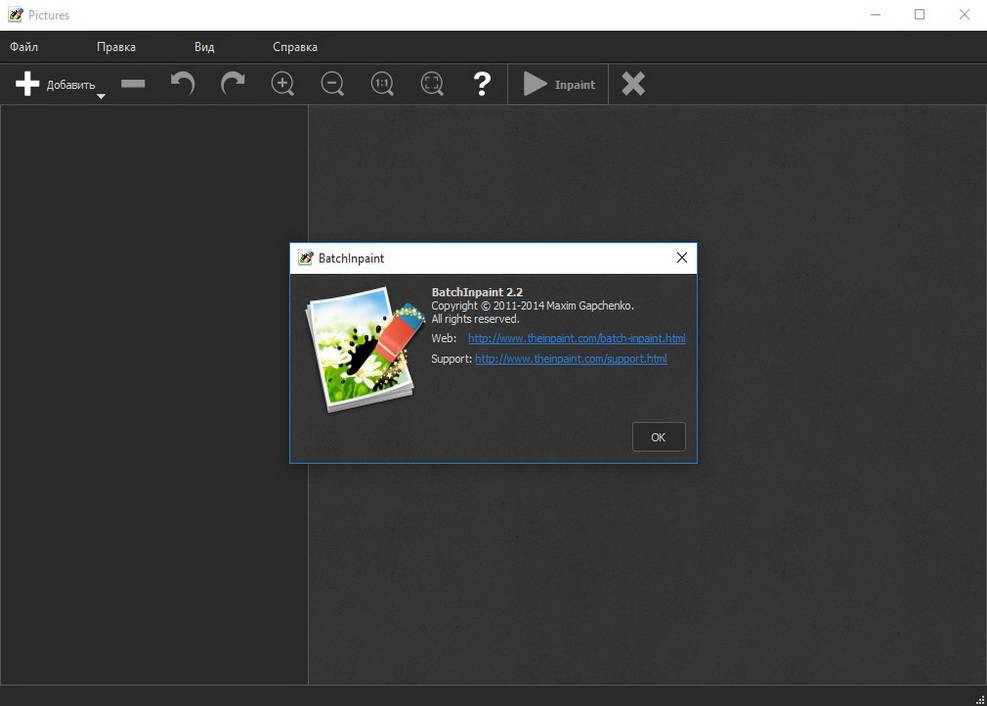Viewport: 987px width, 706px height.
Task: Click the BatchInpaint dialog title icon
Action: pos(306,258)
